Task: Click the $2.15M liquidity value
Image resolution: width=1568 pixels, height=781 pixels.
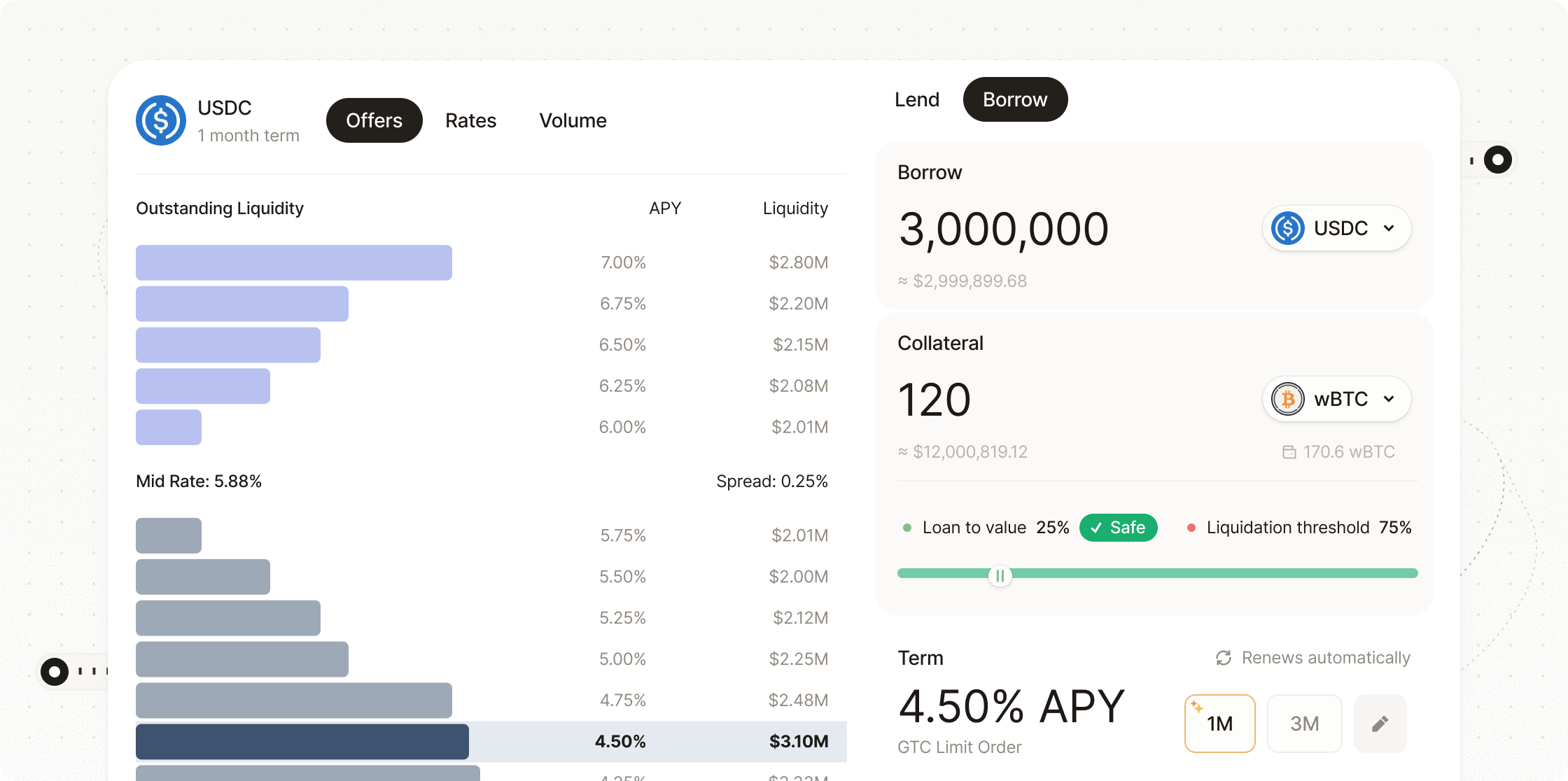Action: coord(801,345)
